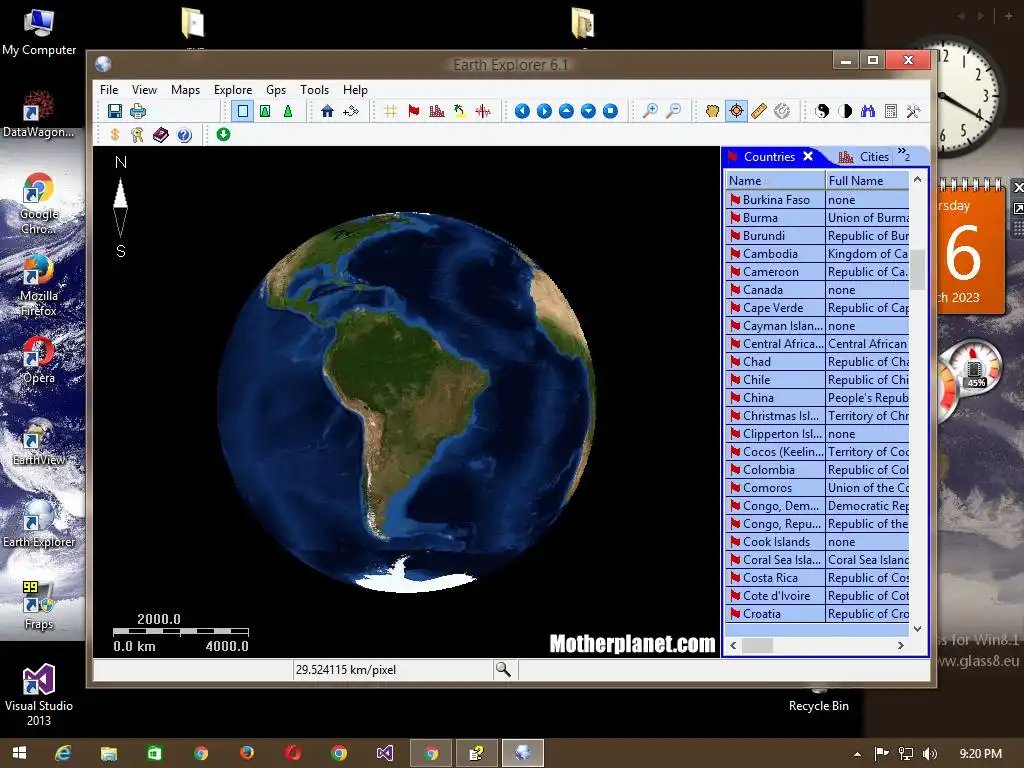The height and width of the screenshot is (768, 1024).
Task: Toggle the green cone view button
Action: click(x=287, y=111)
